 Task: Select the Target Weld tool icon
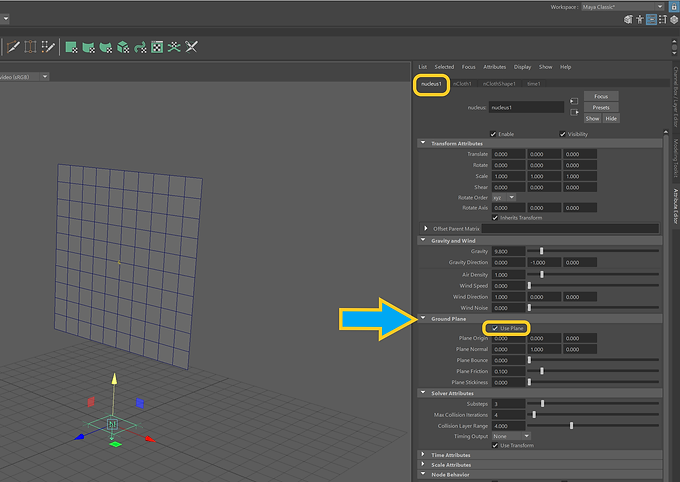point(30,47)
